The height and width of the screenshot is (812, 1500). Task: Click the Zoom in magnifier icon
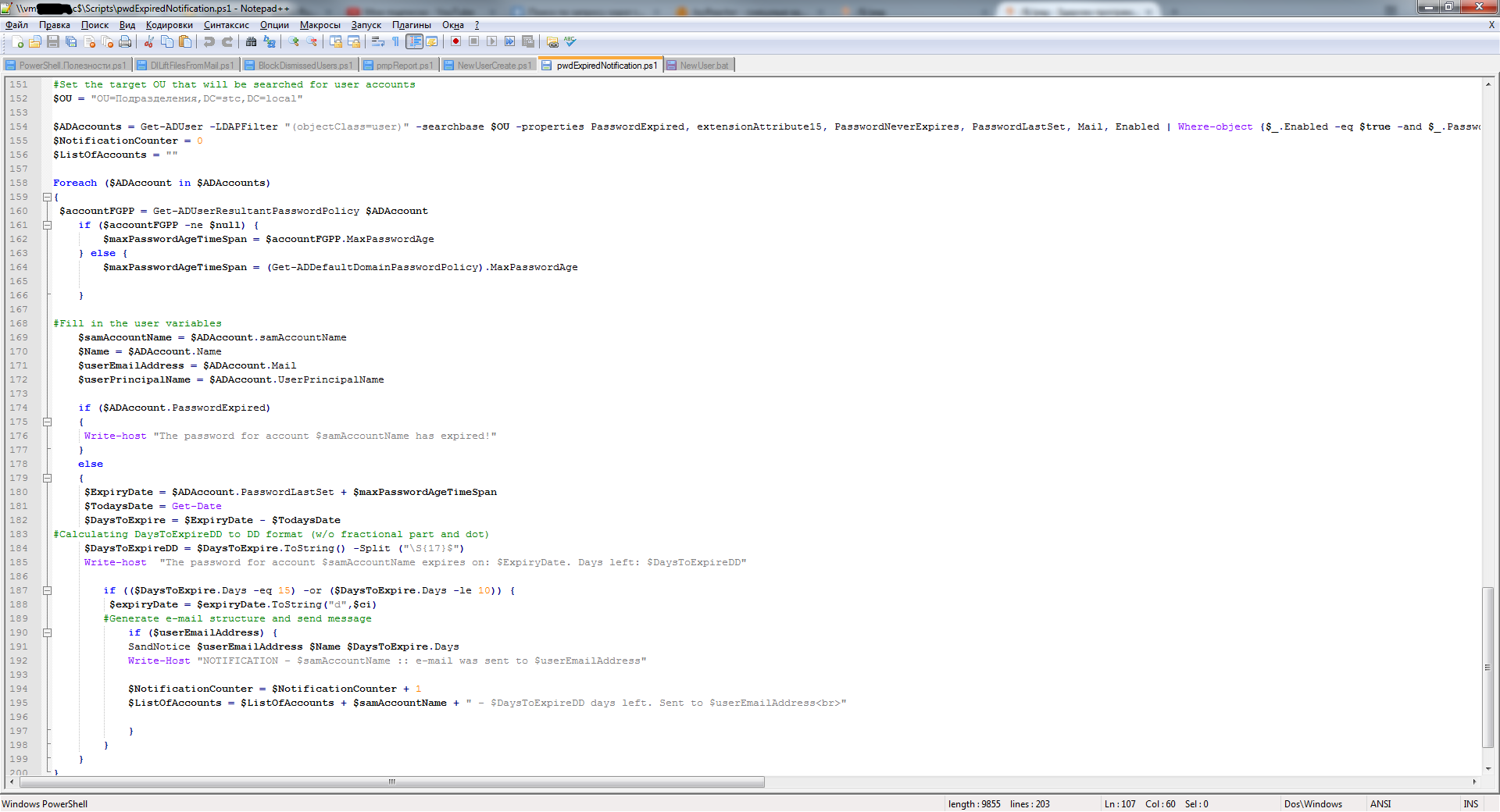[294, 42]
